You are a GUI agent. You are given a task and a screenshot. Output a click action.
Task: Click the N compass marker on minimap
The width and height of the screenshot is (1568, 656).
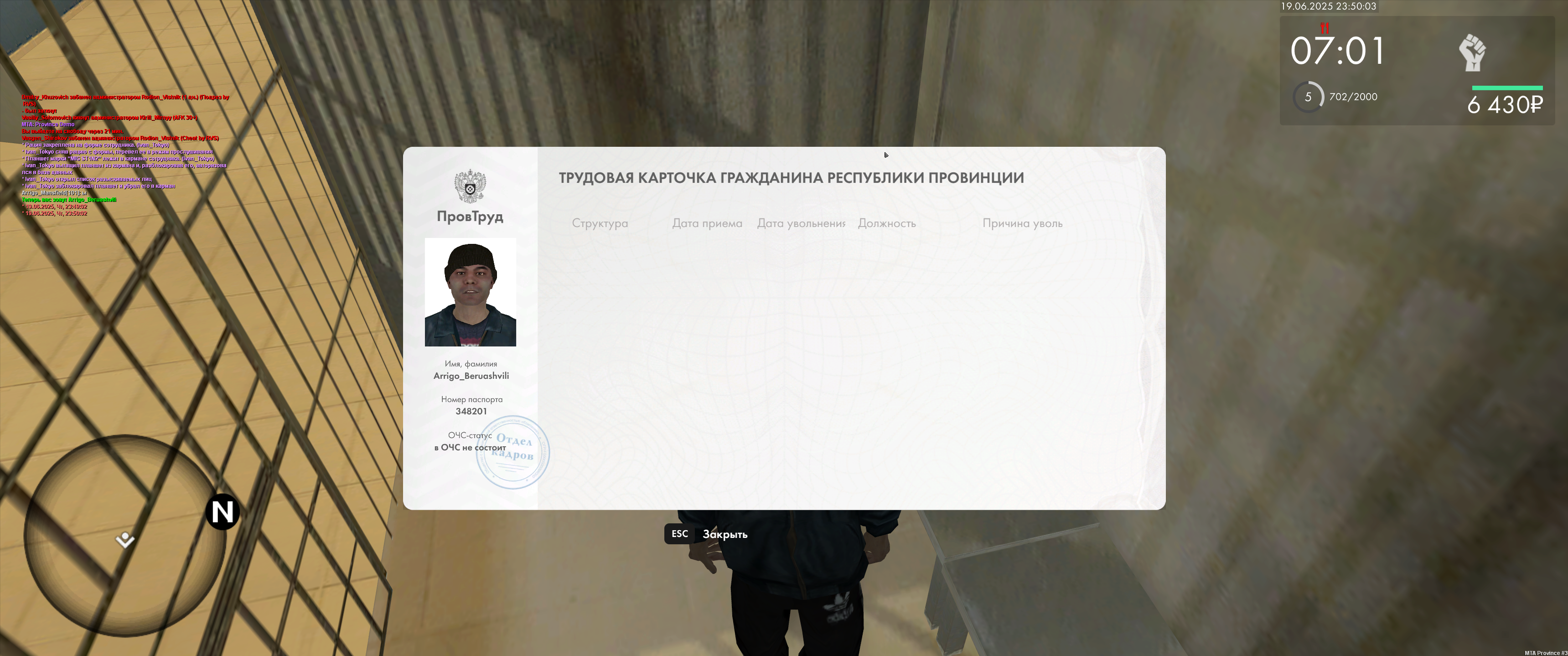point(222,512)
